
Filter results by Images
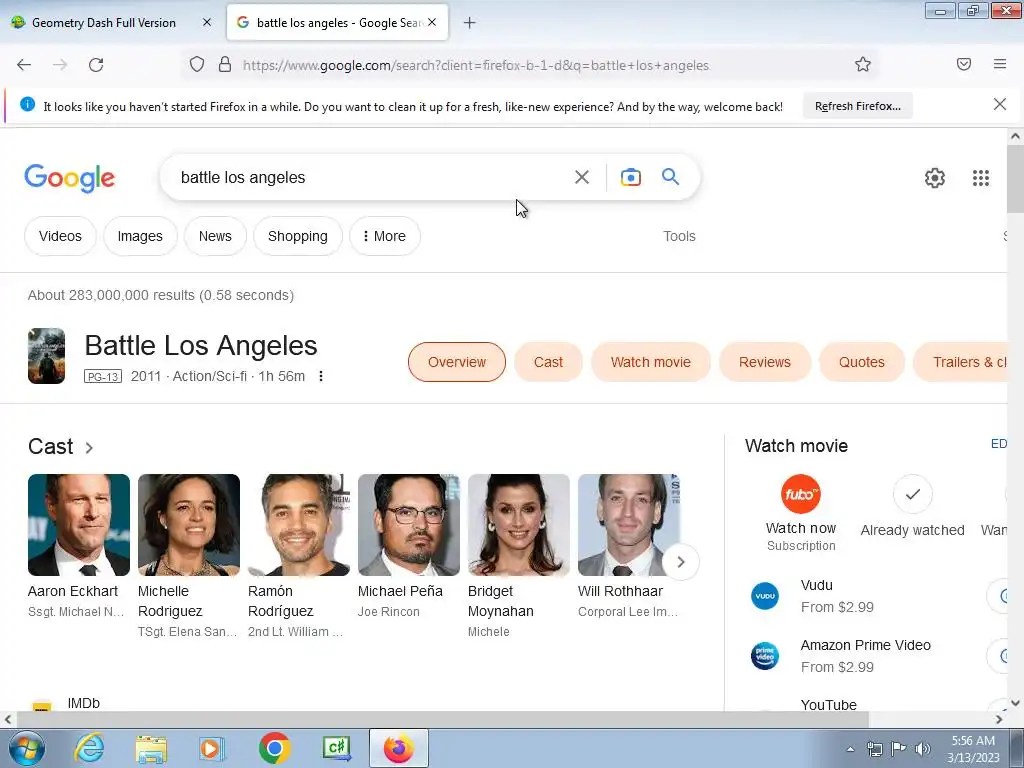pos(140,236)
